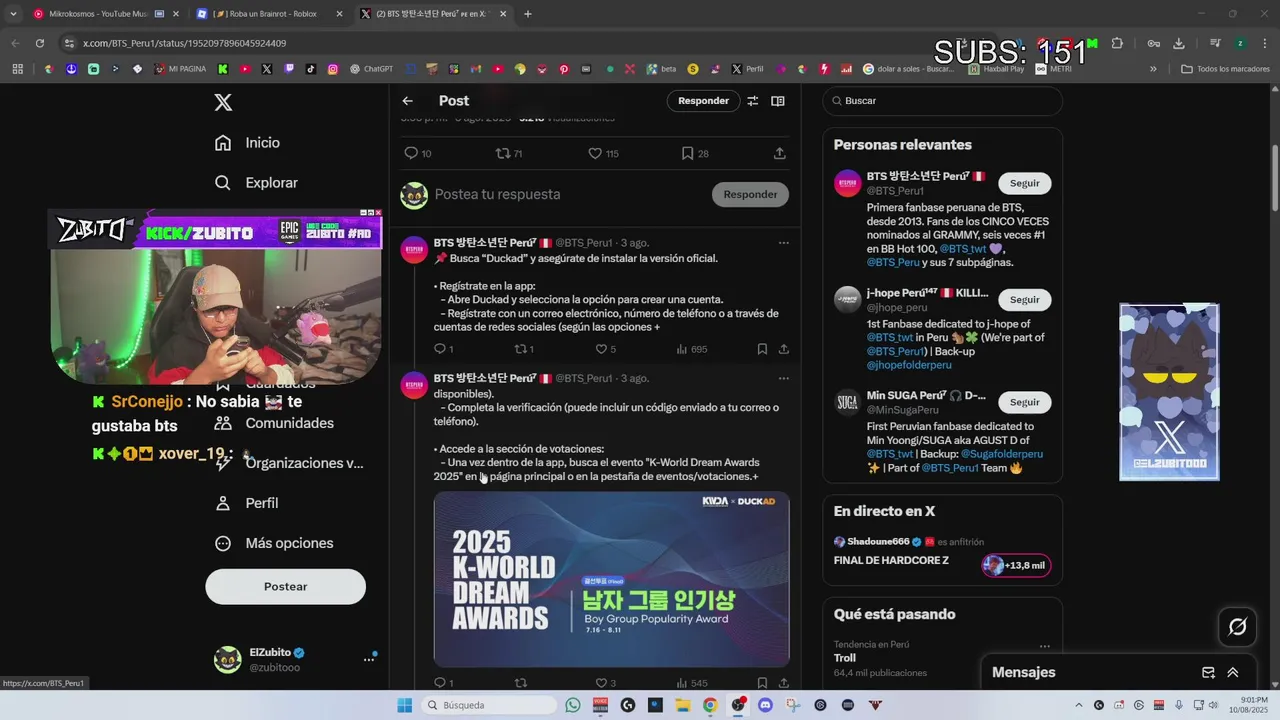This screenshot has height=720, width=1280.
Task: Open browser extensions puzzle icon
Action: [x=1118, y=43]
